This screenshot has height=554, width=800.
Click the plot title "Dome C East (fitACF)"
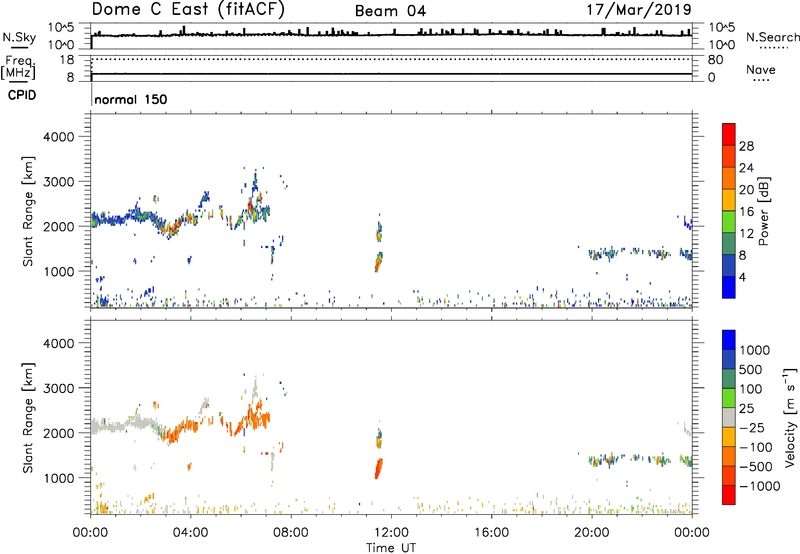[x=188, y=9]
